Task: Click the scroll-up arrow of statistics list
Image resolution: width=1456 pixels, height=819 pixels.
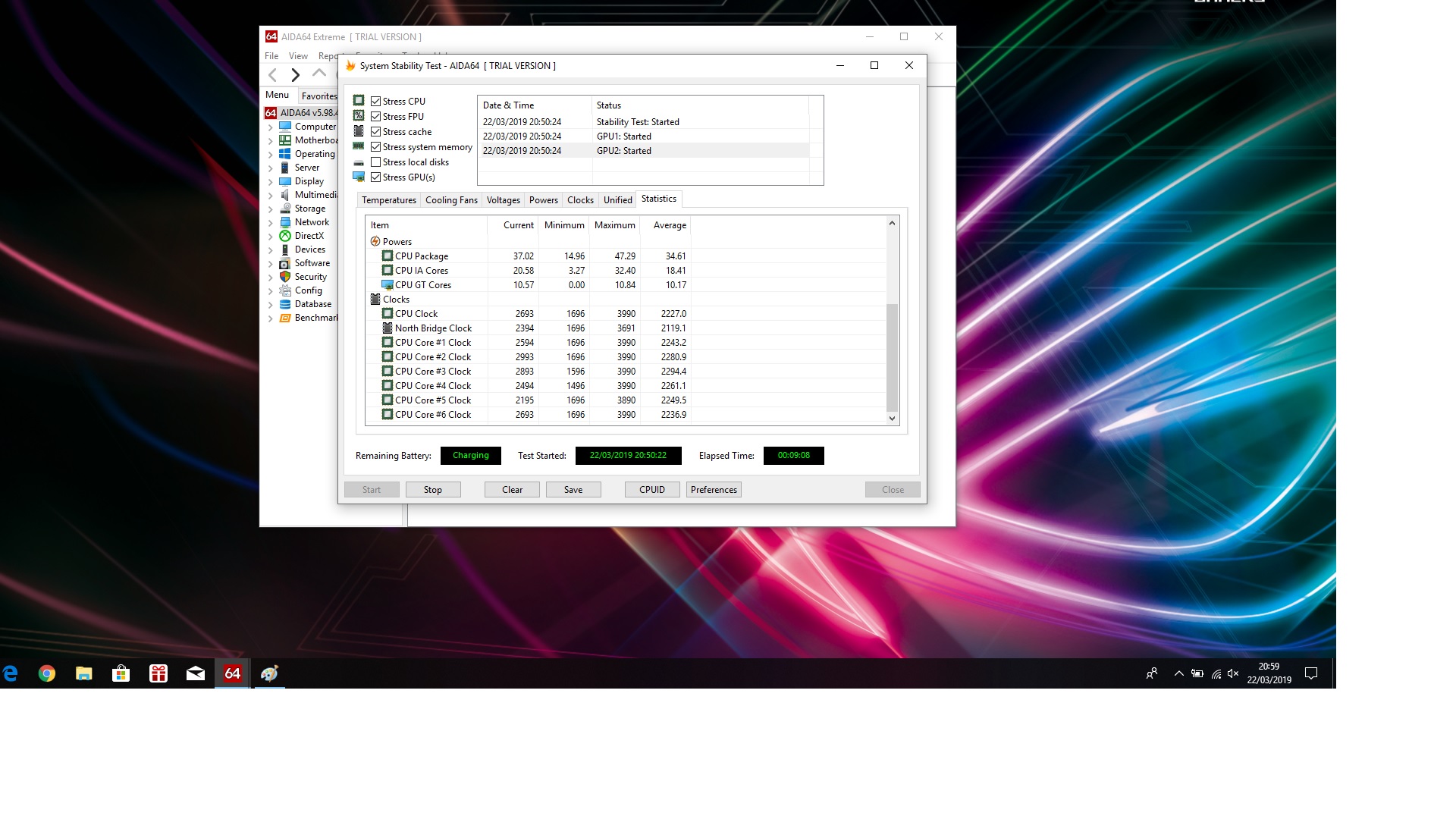Action: [x=892, y=223]
